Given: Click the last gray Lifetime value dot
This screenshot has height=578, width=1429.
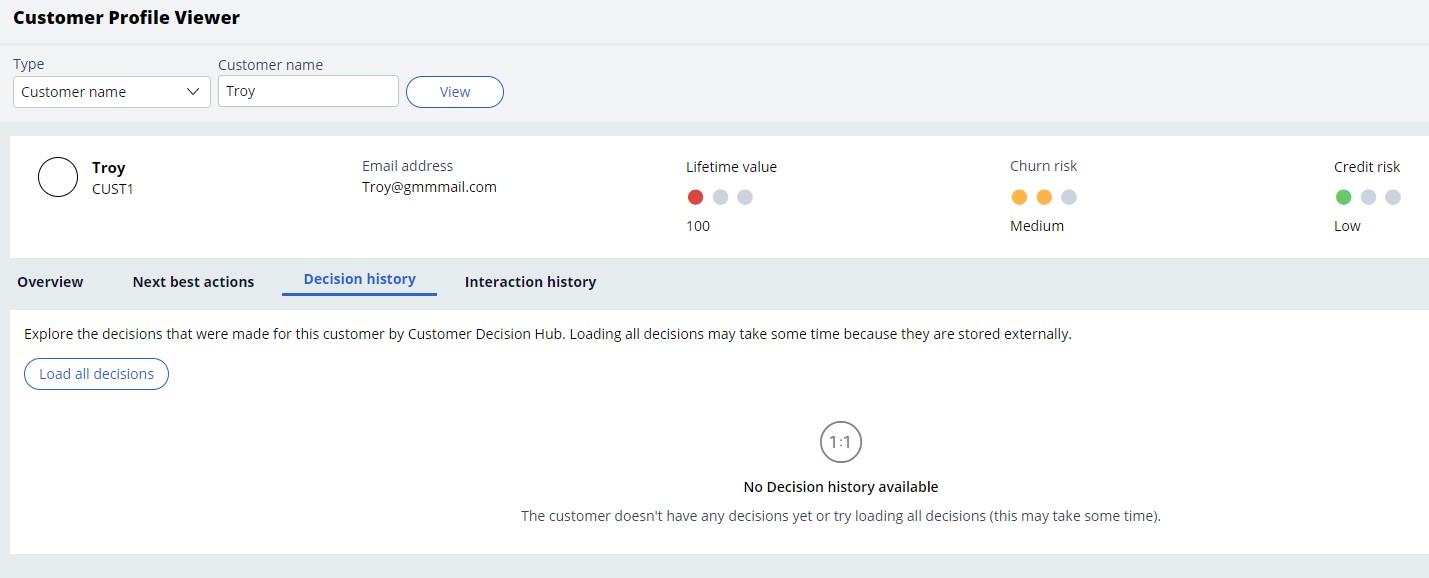Looking at the screenshot, I should tap(745, 197).
